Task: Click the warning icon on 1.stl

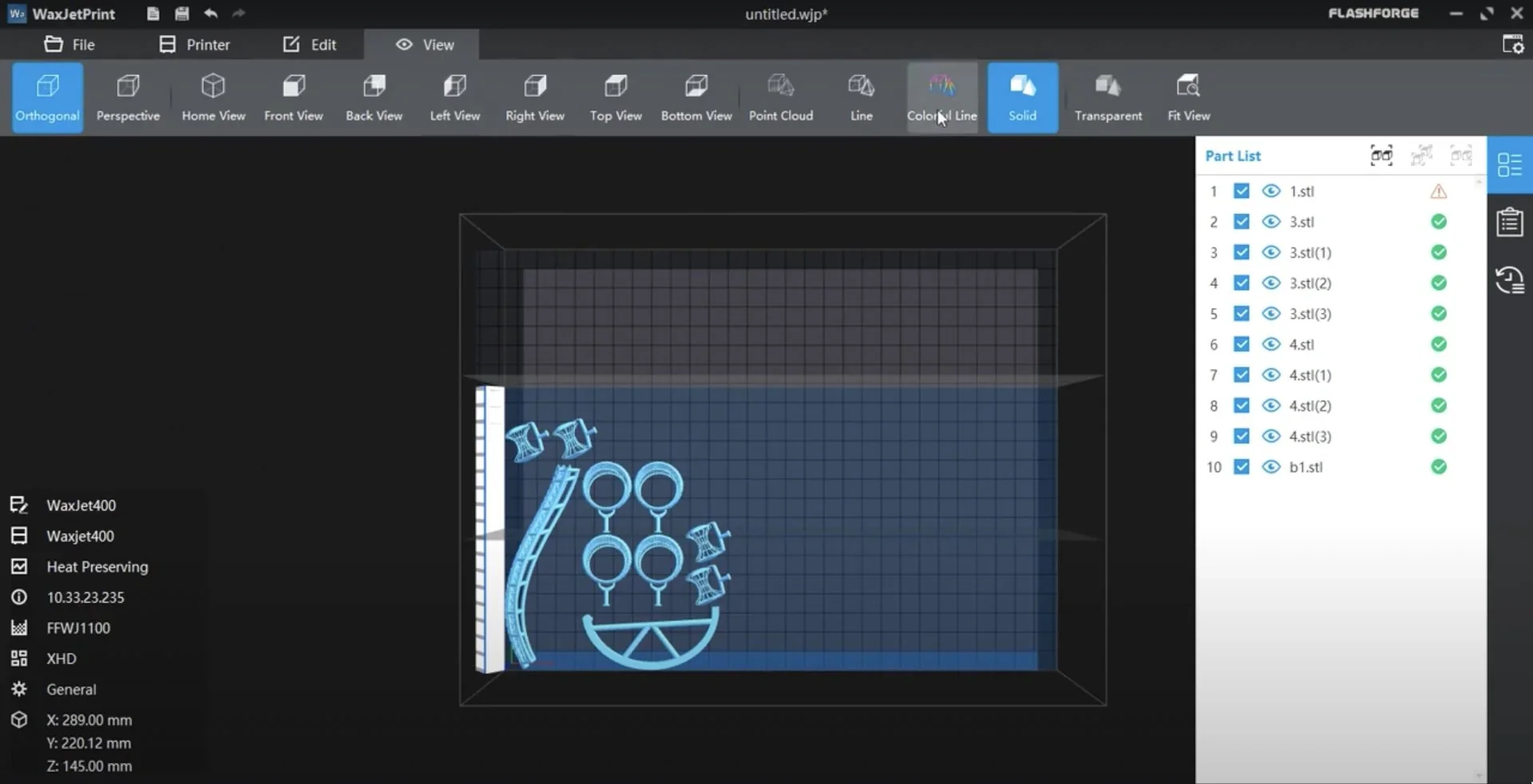Action: tap(1439, 191)
